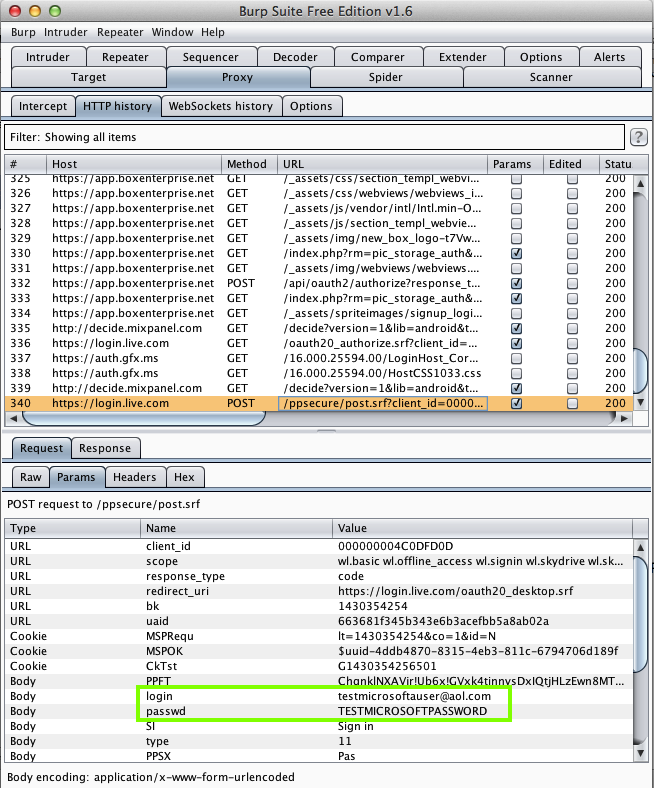
Task: Open the Alerts tab
Action: pyautogui.click(x=609, y=57)
